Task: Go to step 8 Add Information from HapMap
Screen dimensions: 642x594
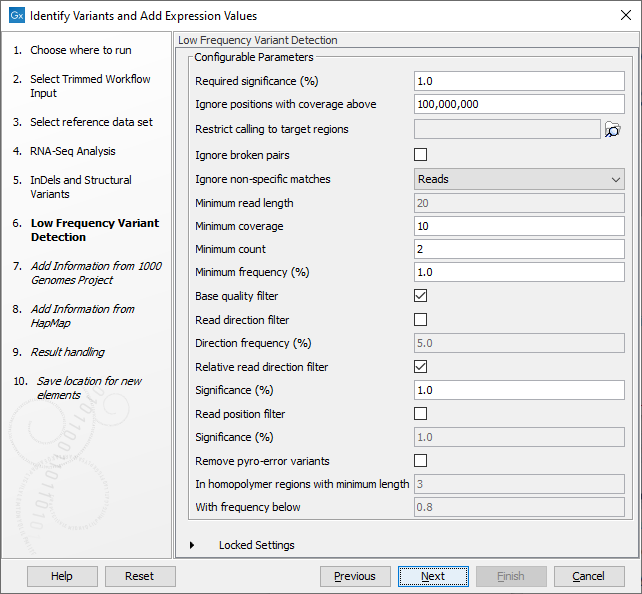Action: (x=83, y=316)
